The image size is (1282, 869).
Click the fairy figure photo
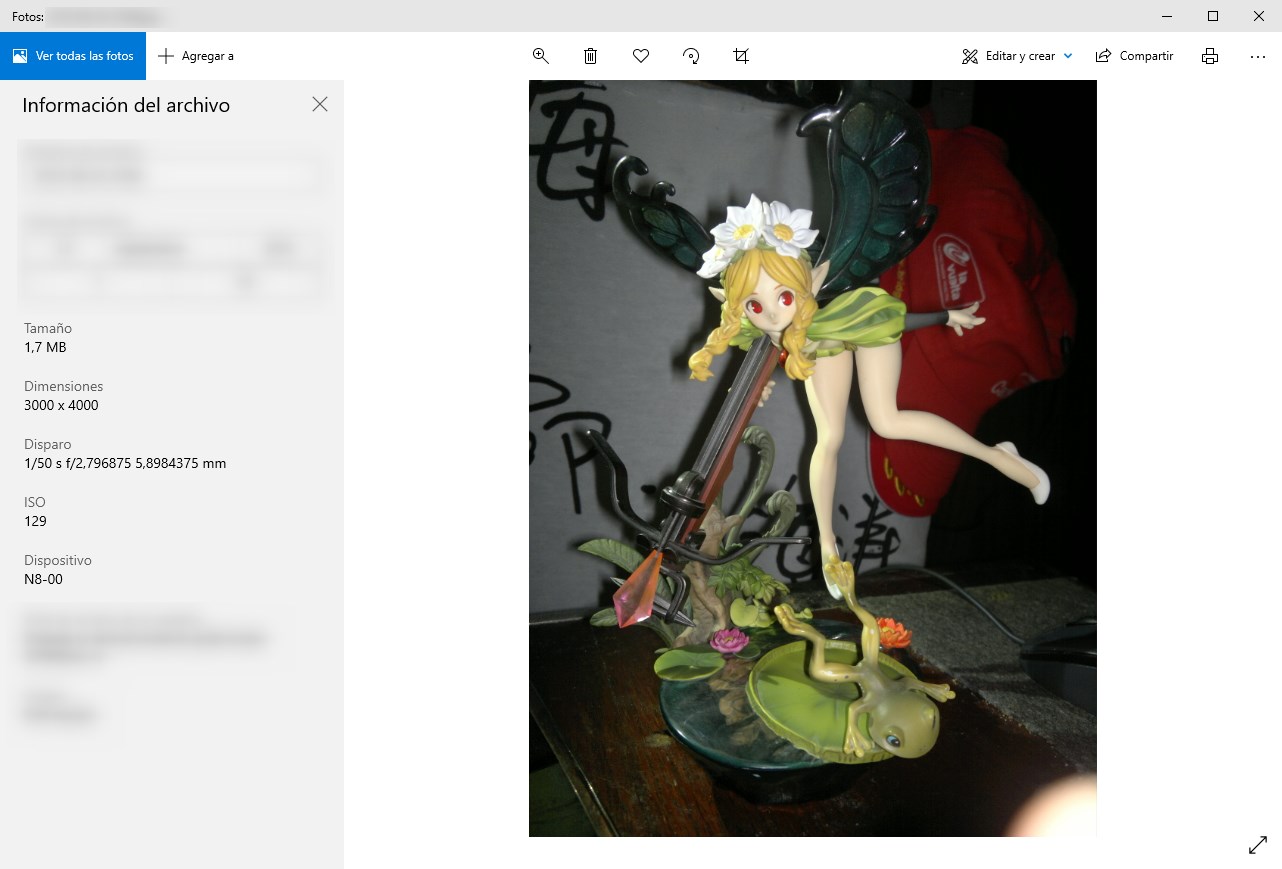click(x=812, y=458)
